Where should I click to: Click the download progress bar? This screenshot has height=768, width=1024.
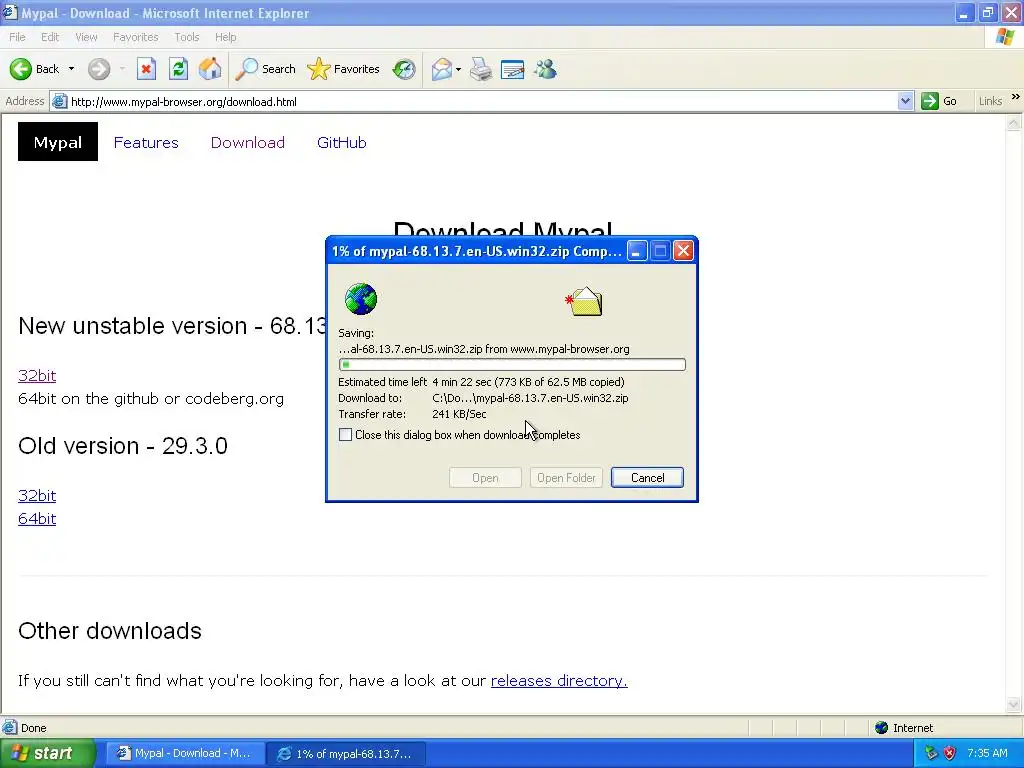click(x=512, y=364)
